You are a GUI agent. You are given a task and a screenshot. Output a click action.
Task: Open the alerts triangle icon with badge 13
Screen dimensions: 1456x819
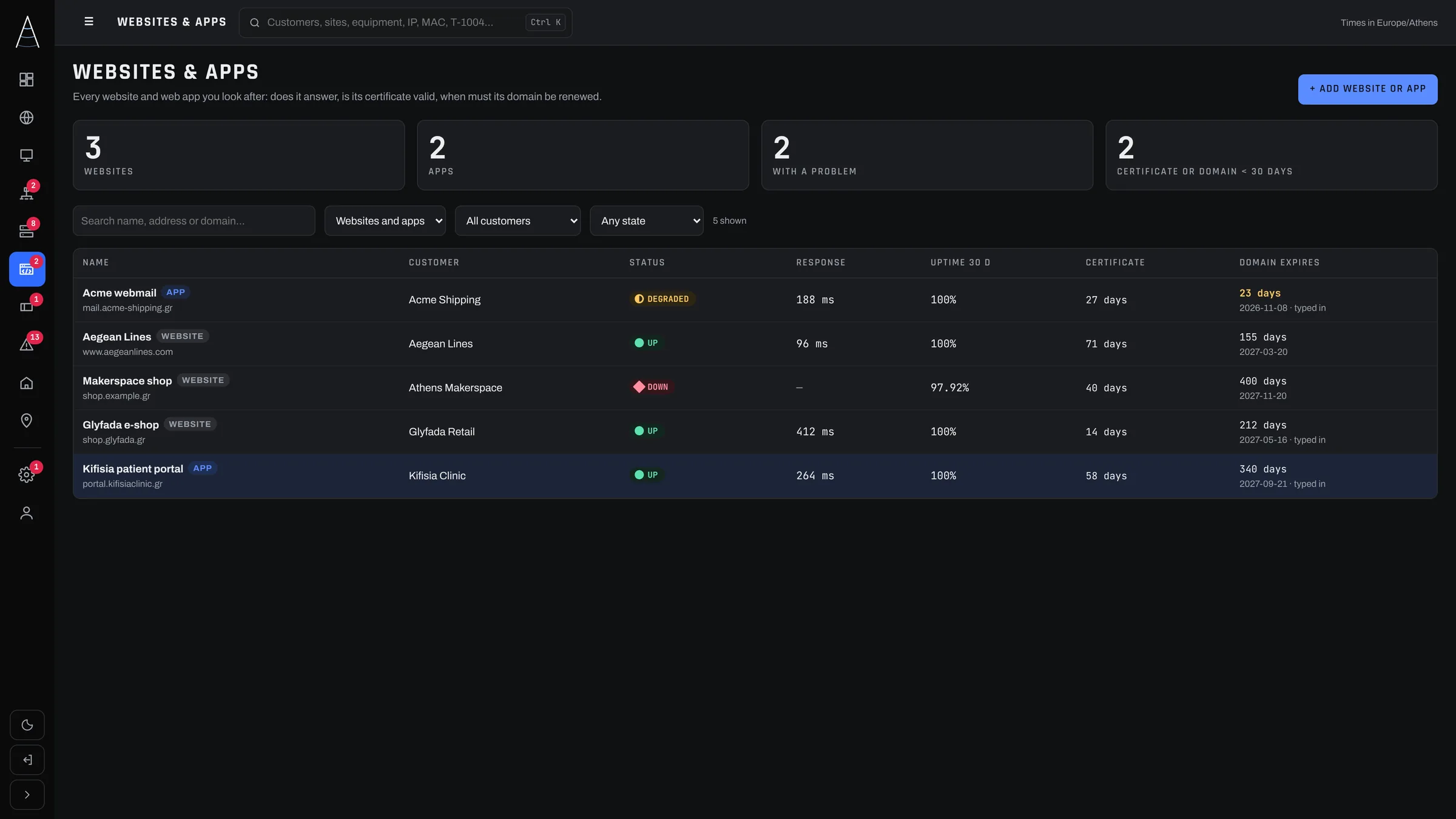[x=27, y=345]
